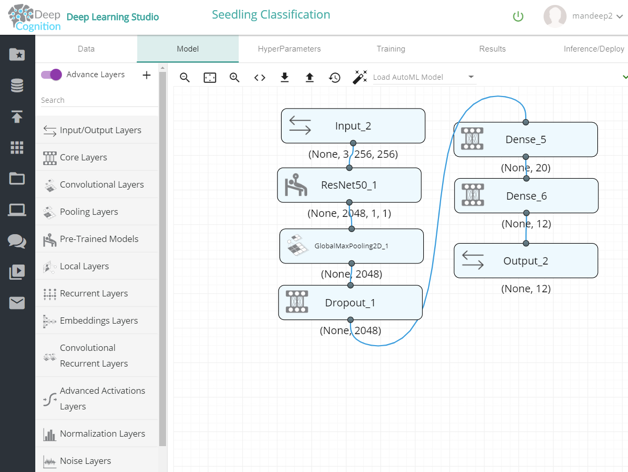
Task: Upload a model with the upload icon
Action: click(x=310, y=77)
